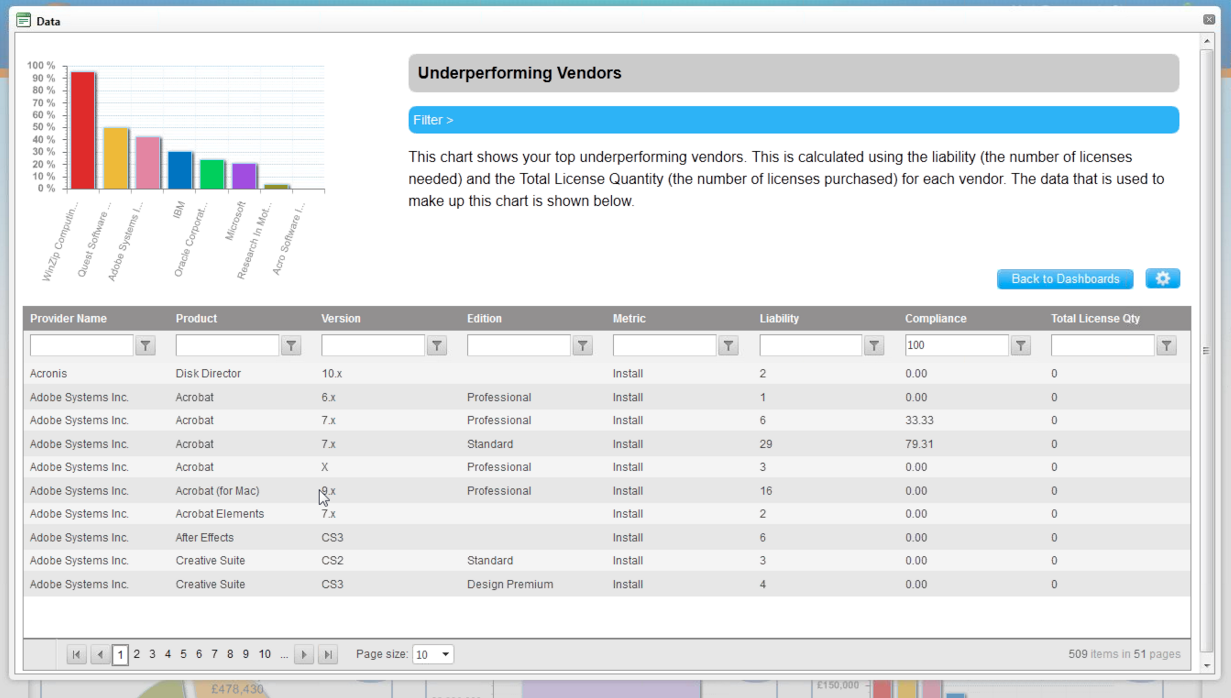
Task: Go to page 7
Action: 214,654
